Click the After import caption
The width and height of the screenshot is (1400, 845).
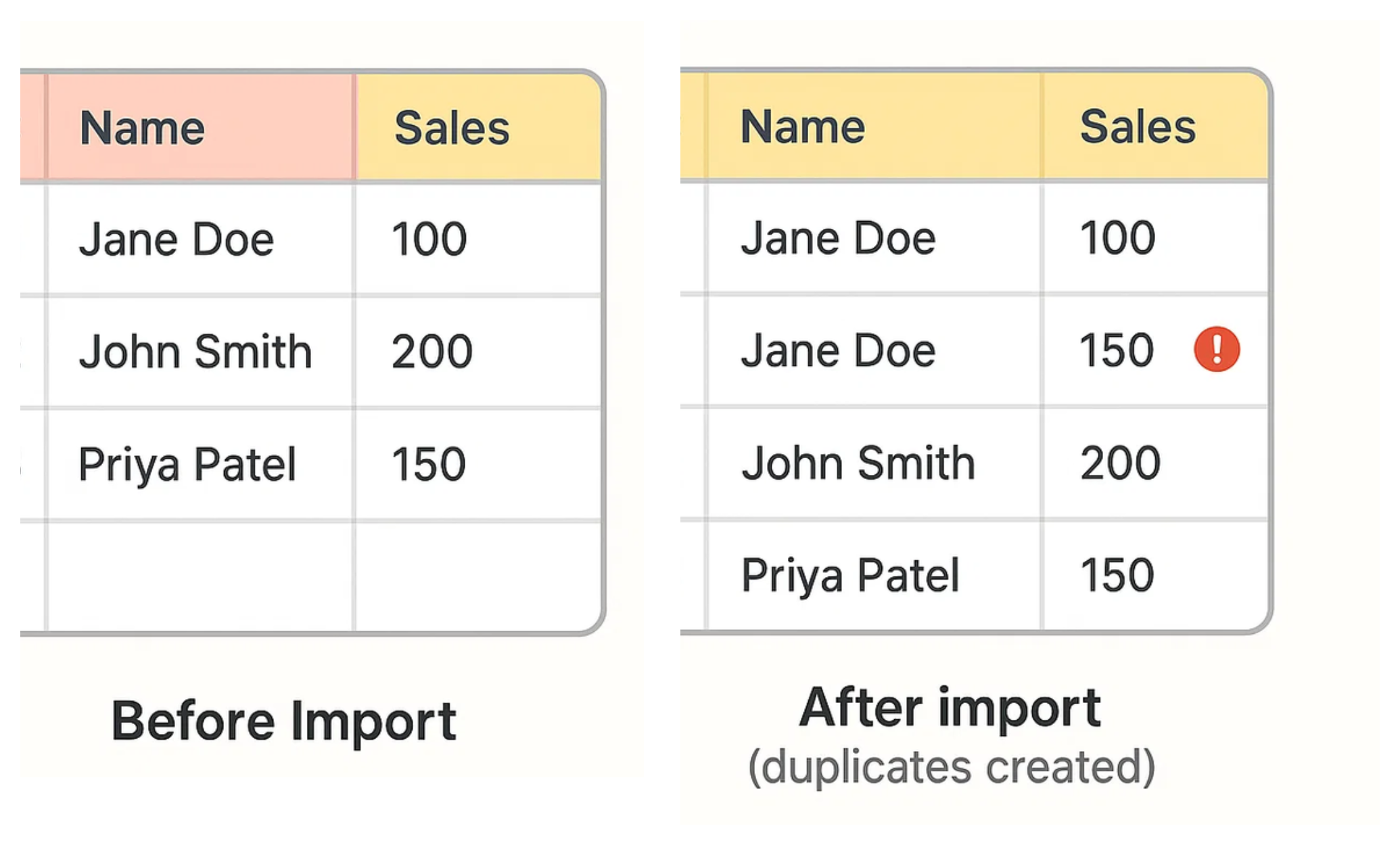(950, 708)
